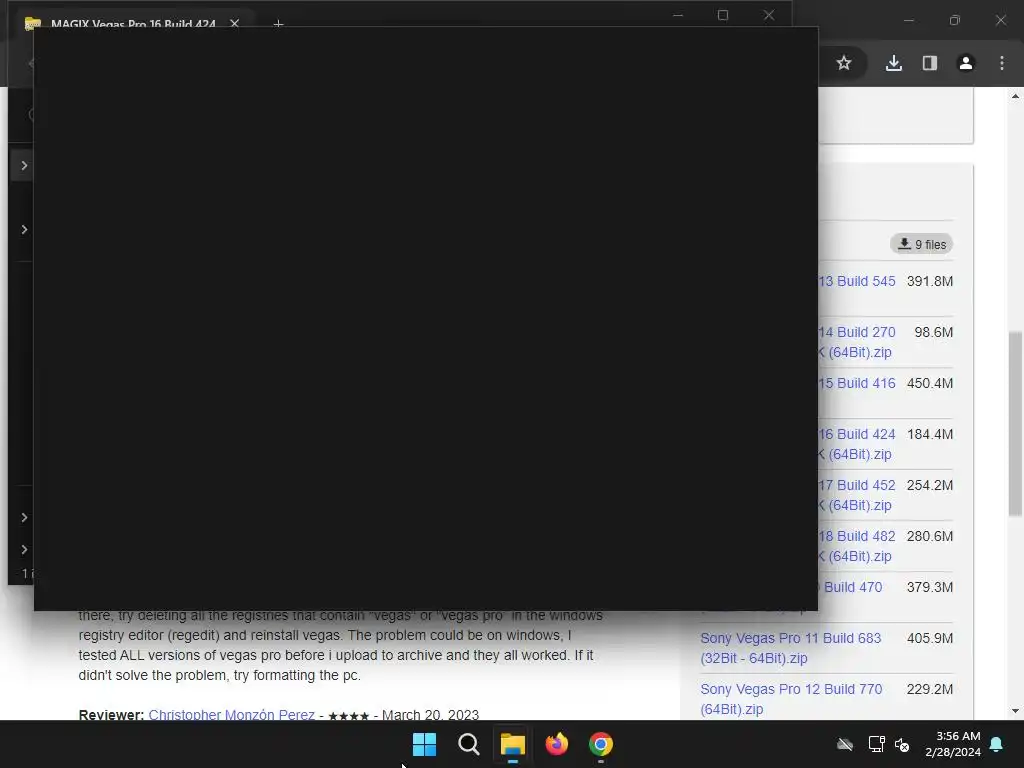Click the 254.2M file size text
The image size is (1024, 768).
tap(930, 485)
